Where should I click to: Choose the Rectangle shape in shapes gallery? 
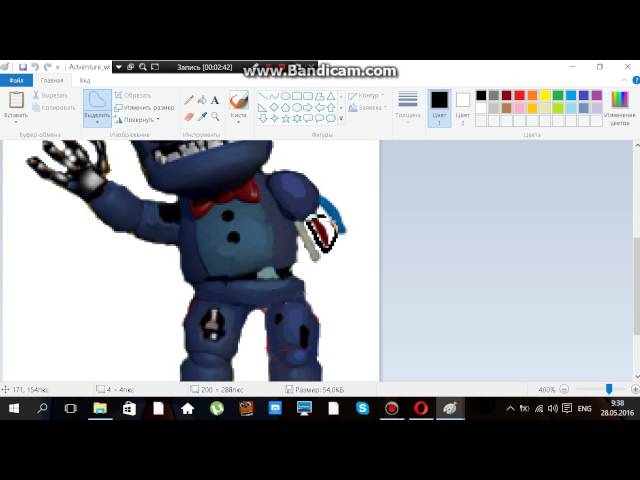[x=297, y=97]
